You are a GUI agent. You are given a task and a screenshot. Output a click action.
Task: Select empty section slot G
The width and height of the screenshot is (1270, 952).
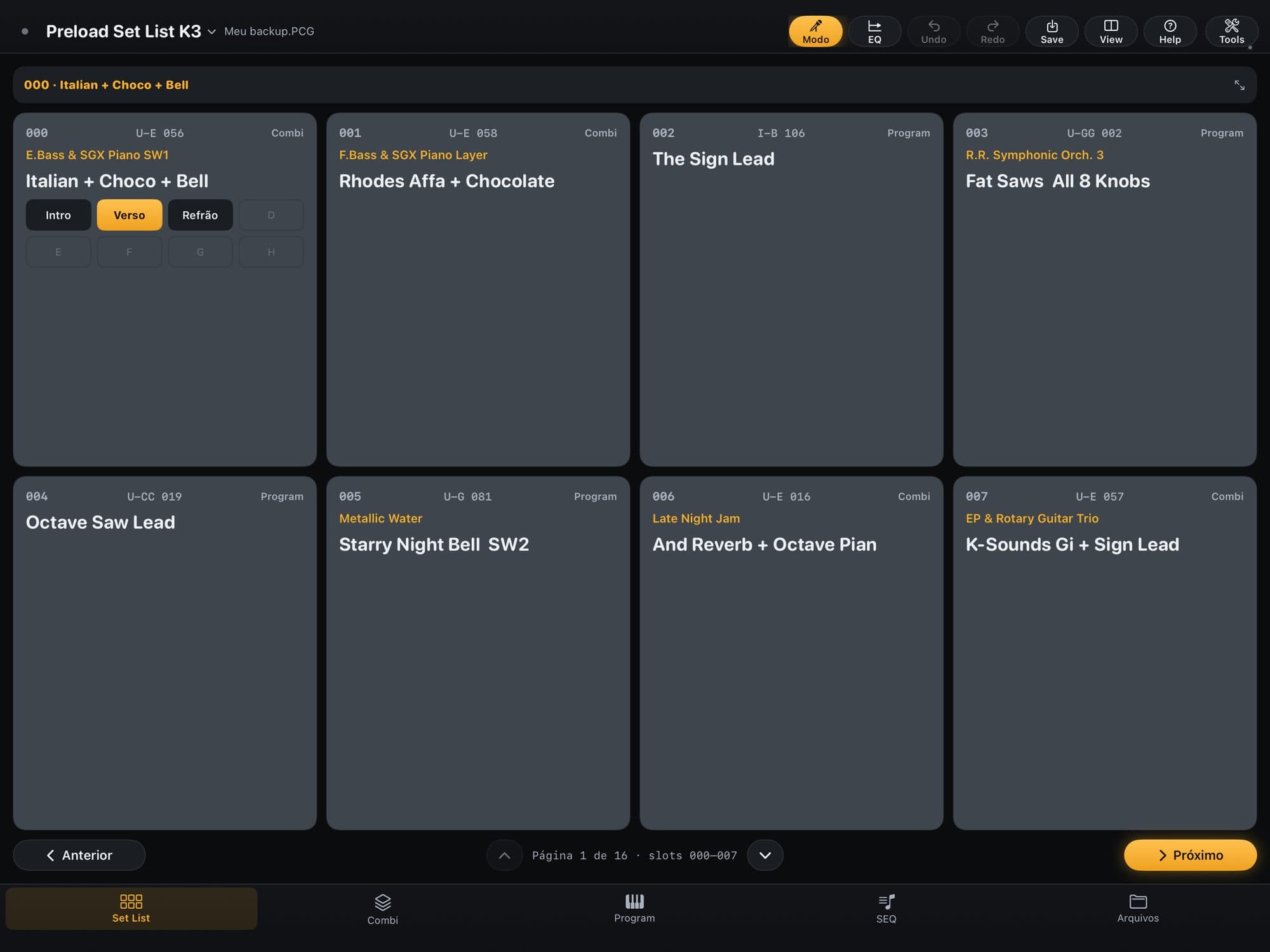[x=200, y=252]
